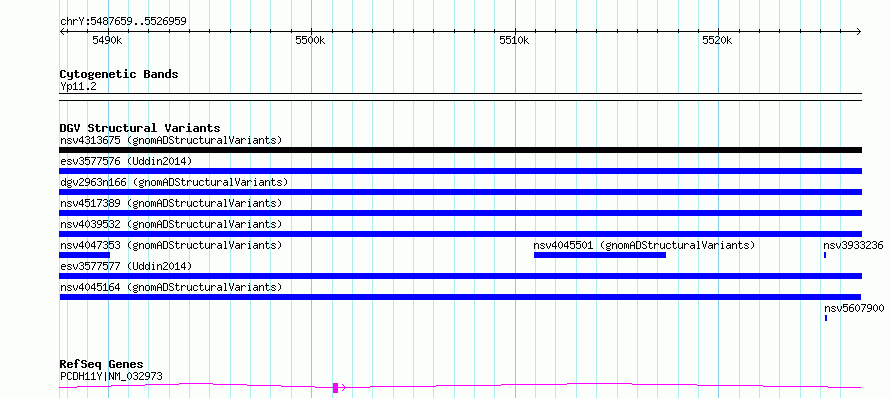Select the magenta PCDH11Y exon block
The image size is (890, 398).
point(335,388)
